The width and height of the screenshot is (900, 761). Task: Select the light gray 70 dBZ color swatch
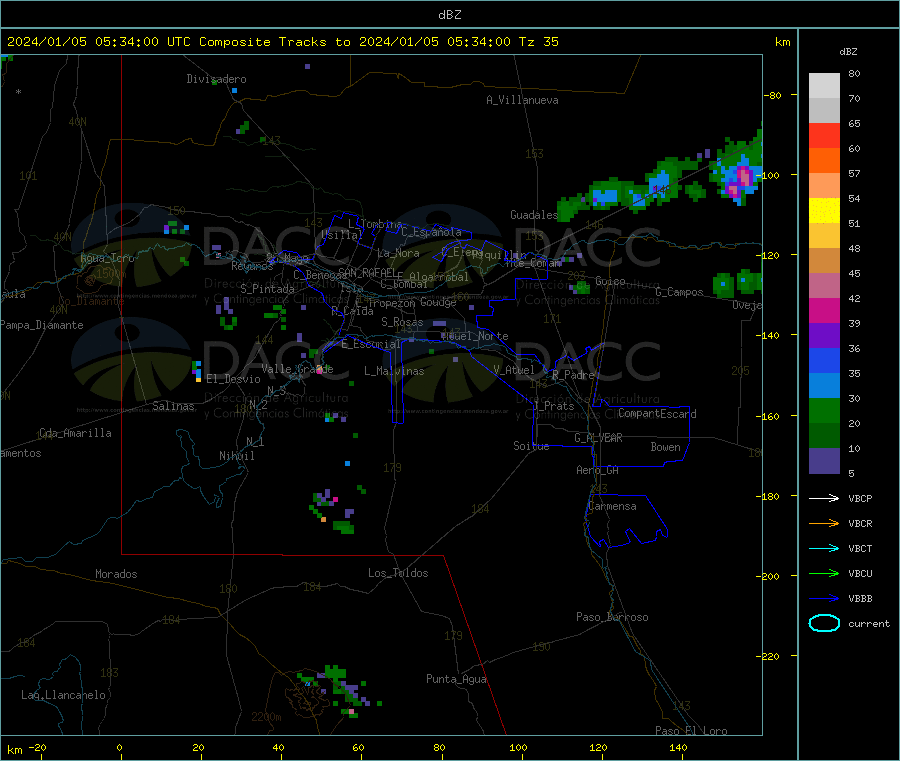[x=824, y=86]
